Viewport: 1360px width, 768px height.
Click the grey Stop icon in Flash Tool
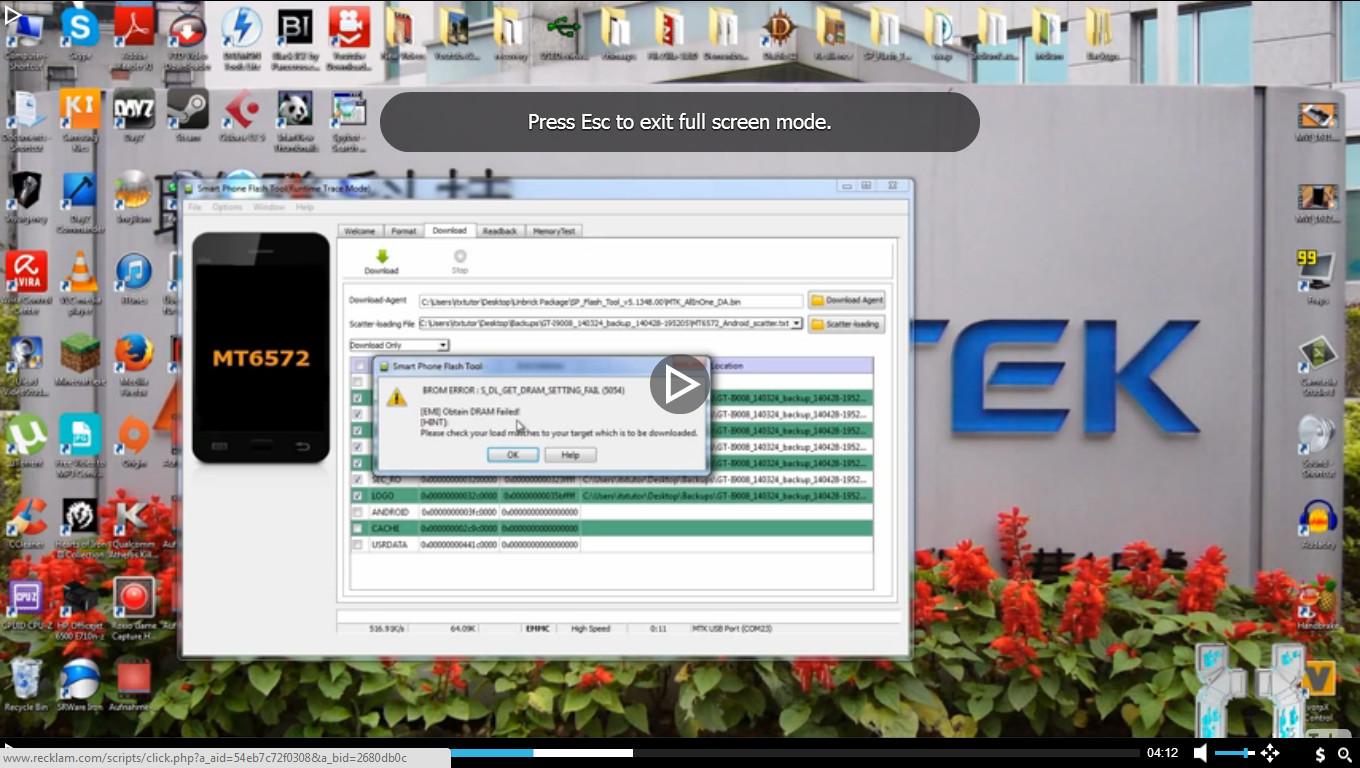[460, 257]
